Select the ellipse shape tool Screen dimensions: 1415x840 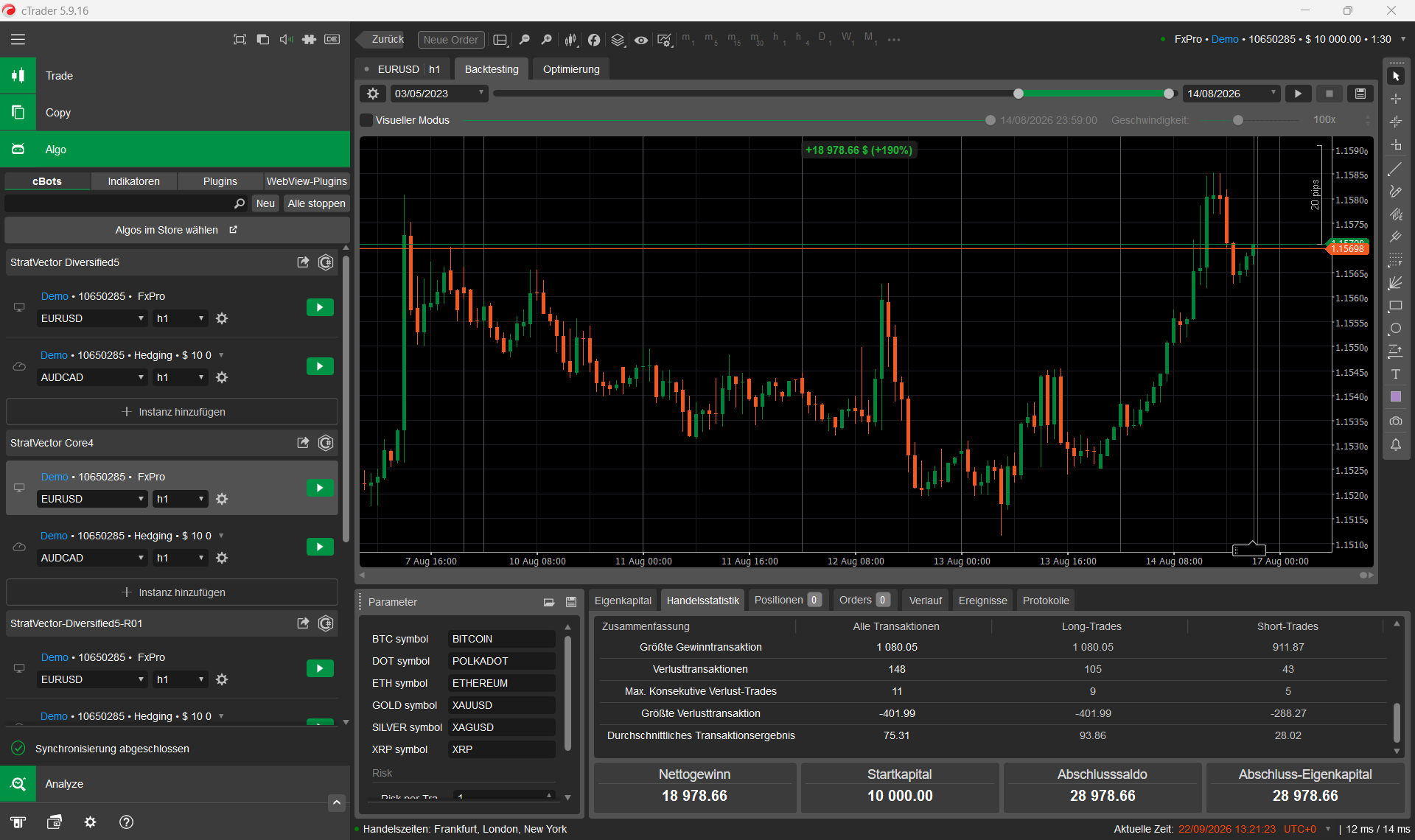tap(1396, 329)
